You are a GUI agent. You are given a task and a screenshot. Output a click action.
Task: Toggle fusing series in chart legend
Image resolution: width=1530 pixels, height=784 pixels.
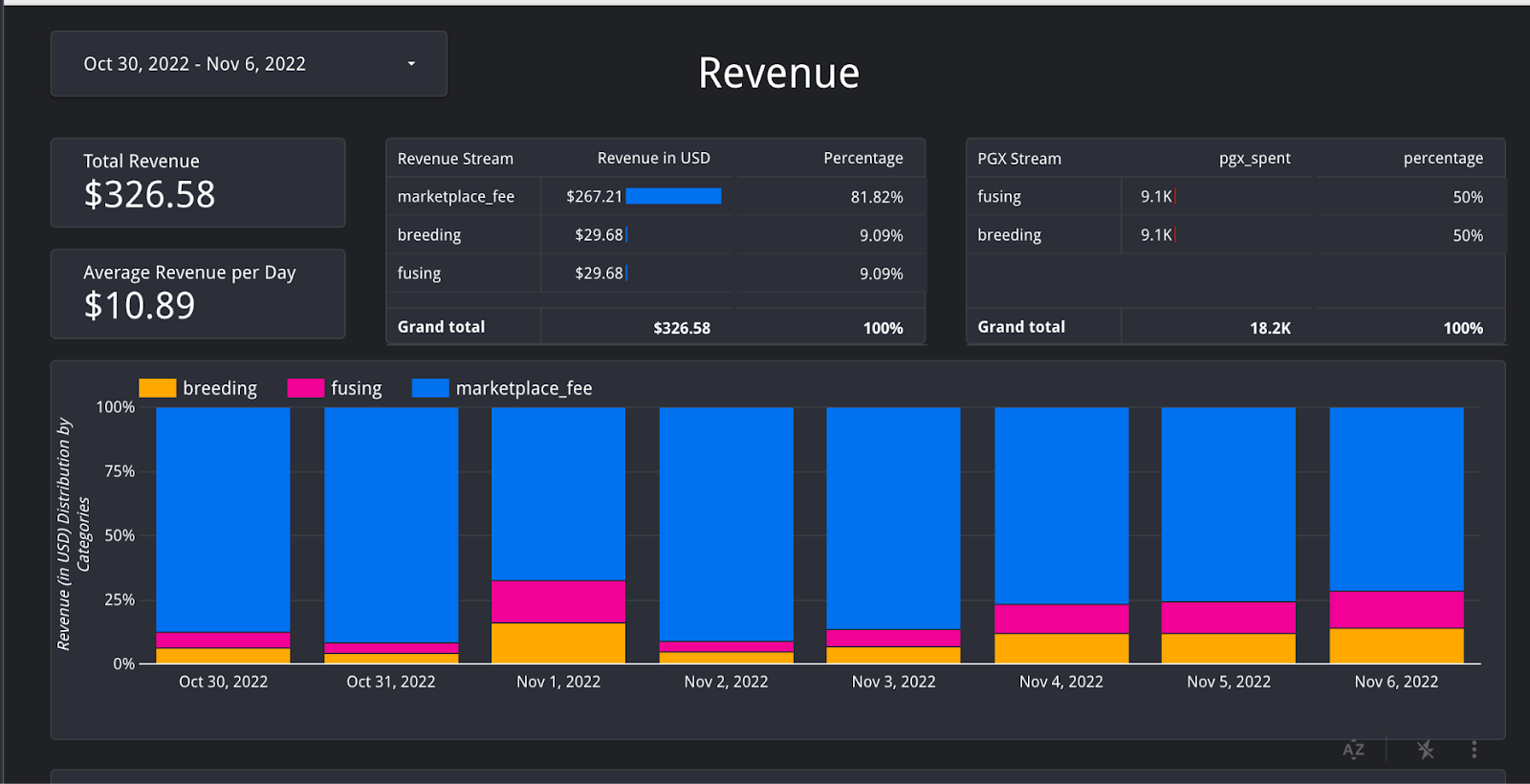pyautogui.click(x=355, y=388)
